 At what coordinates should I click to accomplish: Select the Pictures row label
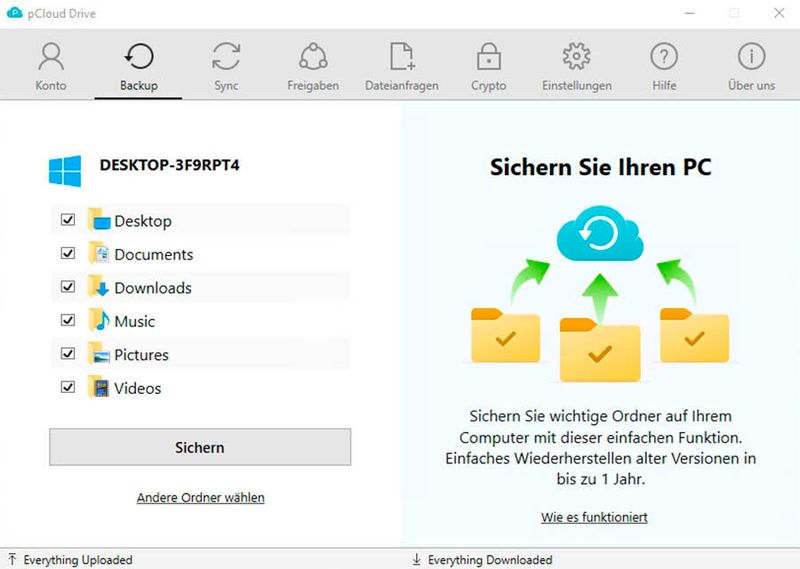(141, 355)
